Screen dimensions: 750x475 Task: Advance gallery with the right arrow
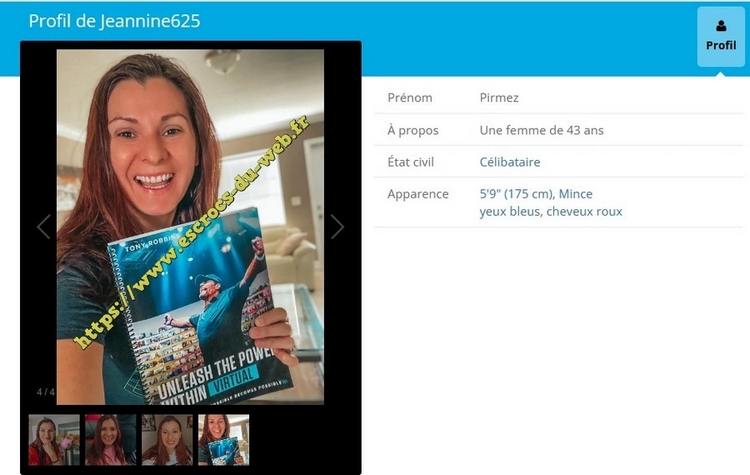(x=337, y=227)
